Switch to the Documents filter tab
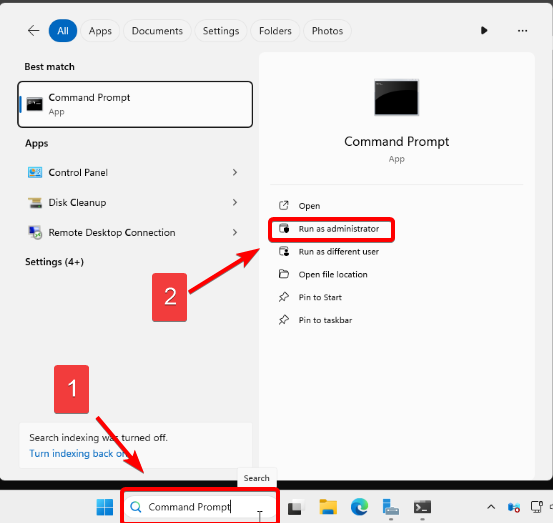 click(157, 31)
